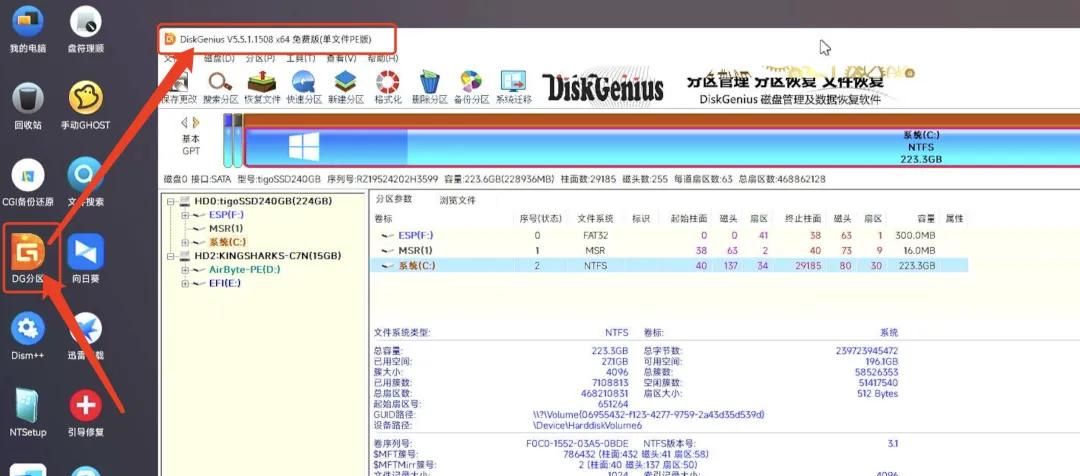Collapse the HD0:tigoSSD240GB tree node
The height and width of the screenshot is (476, 1080).
coord(171,201)
